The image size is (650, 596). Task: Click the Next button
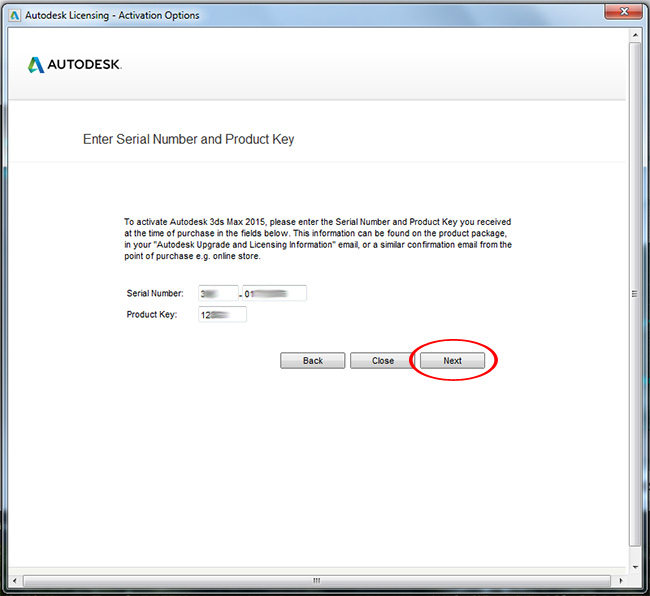pos(452,361)
